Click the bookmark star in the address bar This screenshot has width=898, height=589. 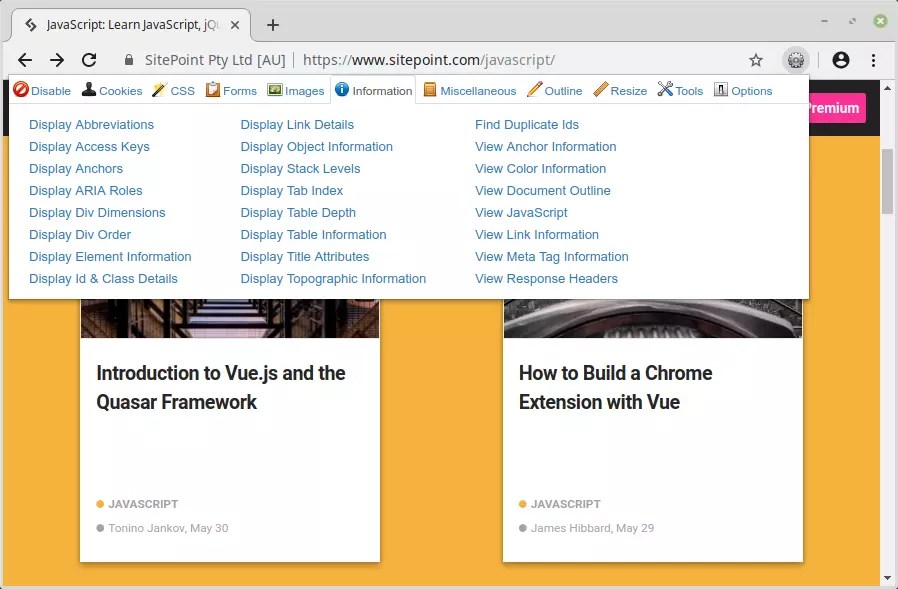coord(757,60)
